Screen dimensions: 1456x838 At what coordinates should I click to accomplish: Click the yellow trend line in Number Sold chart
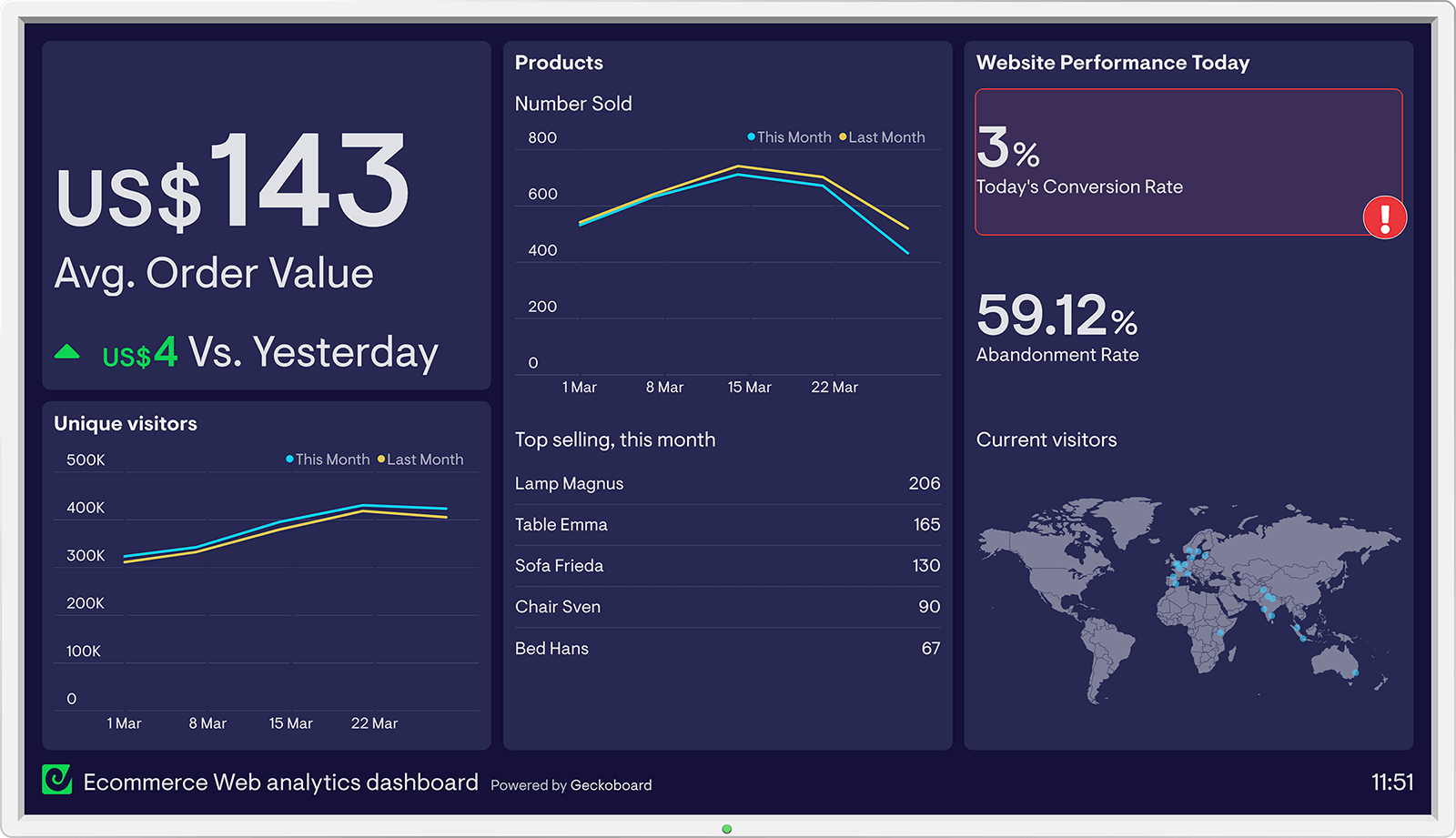point(737,167)
